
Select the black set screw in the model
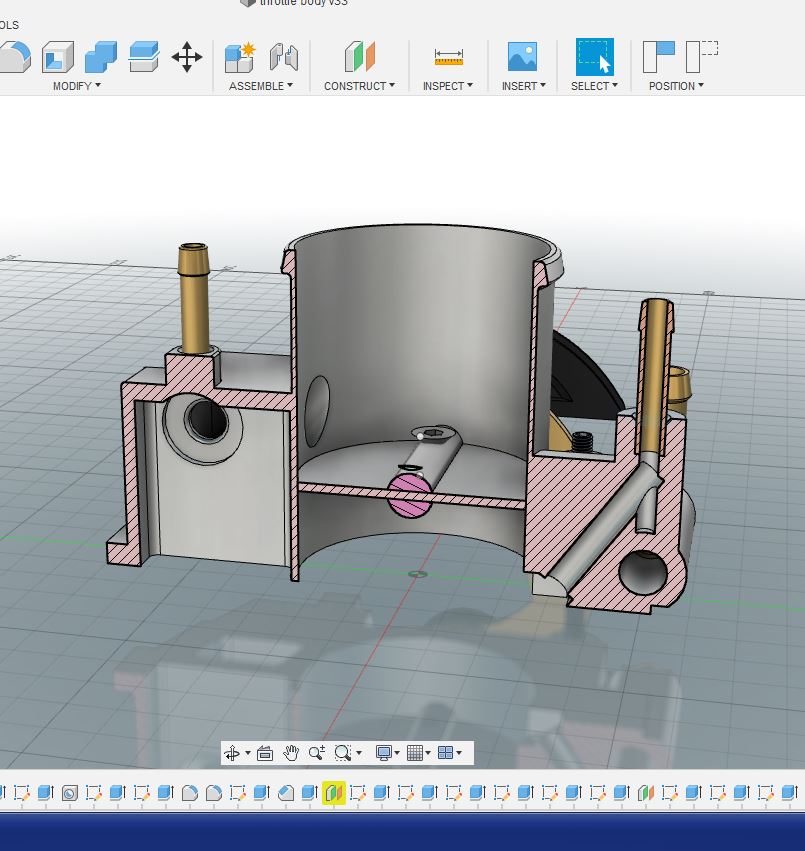(581, 442)
